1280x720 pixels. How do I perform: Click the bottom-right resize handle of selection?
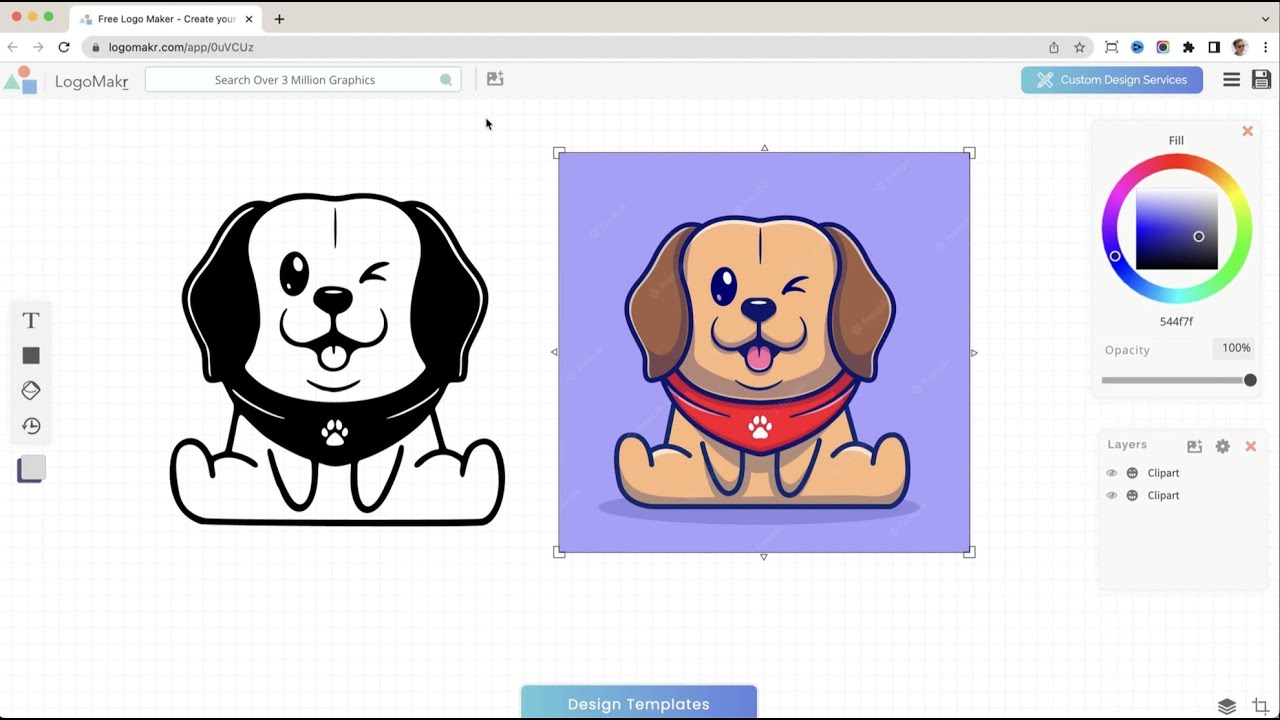pos(969,551)
